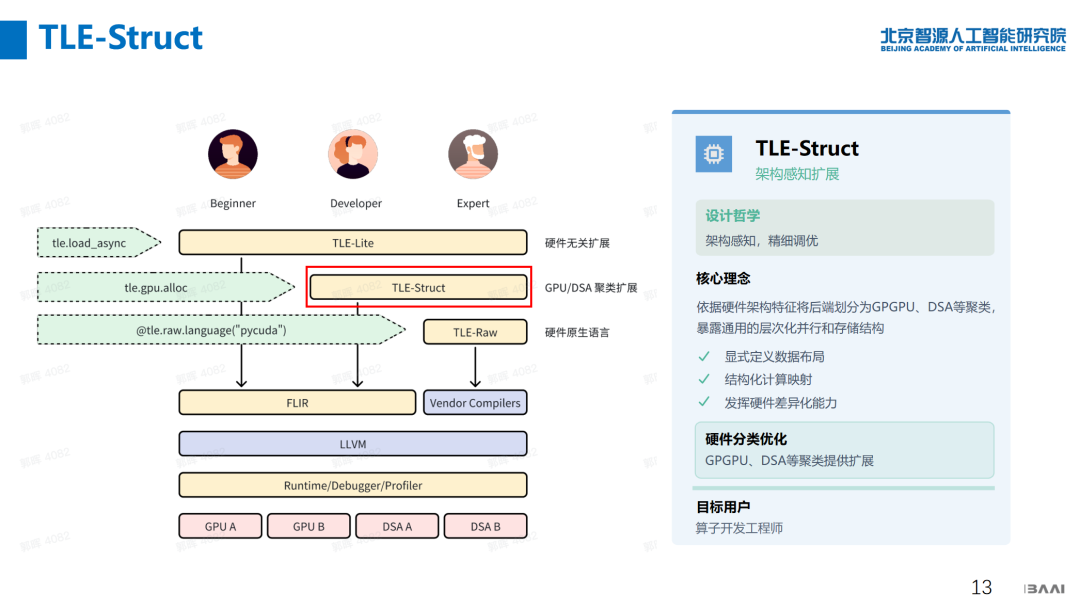Click the Beginner label text
1080x608 pixels.
(233, 203)
